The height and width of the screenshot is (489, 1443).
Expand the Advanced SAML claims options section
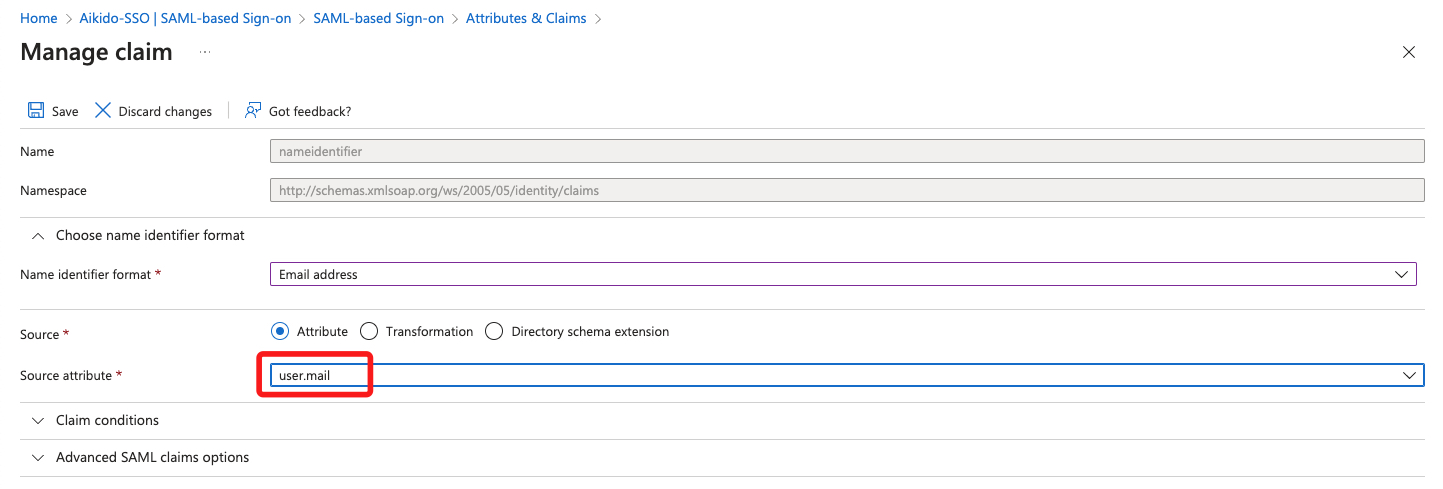click(x=38, y=457)
